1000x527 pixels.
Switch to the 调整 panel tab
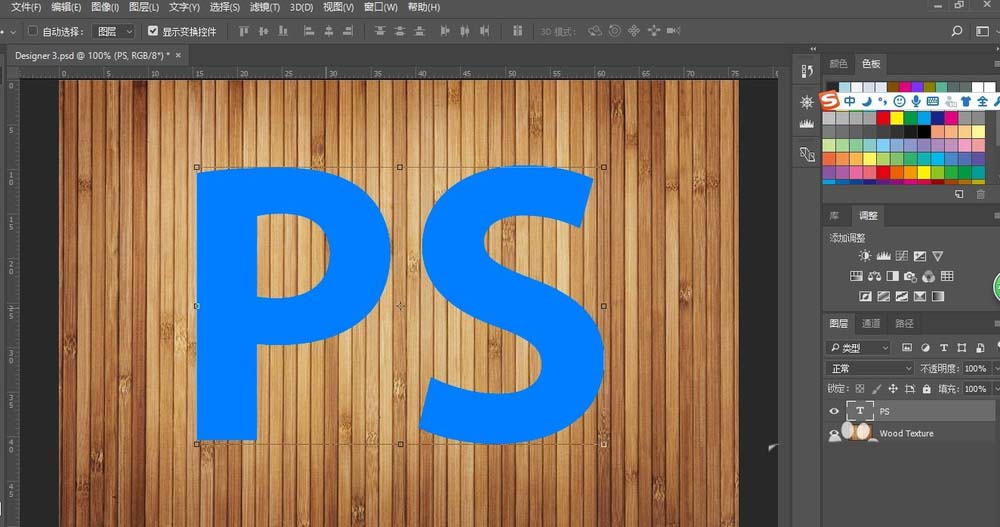[868, 216]
